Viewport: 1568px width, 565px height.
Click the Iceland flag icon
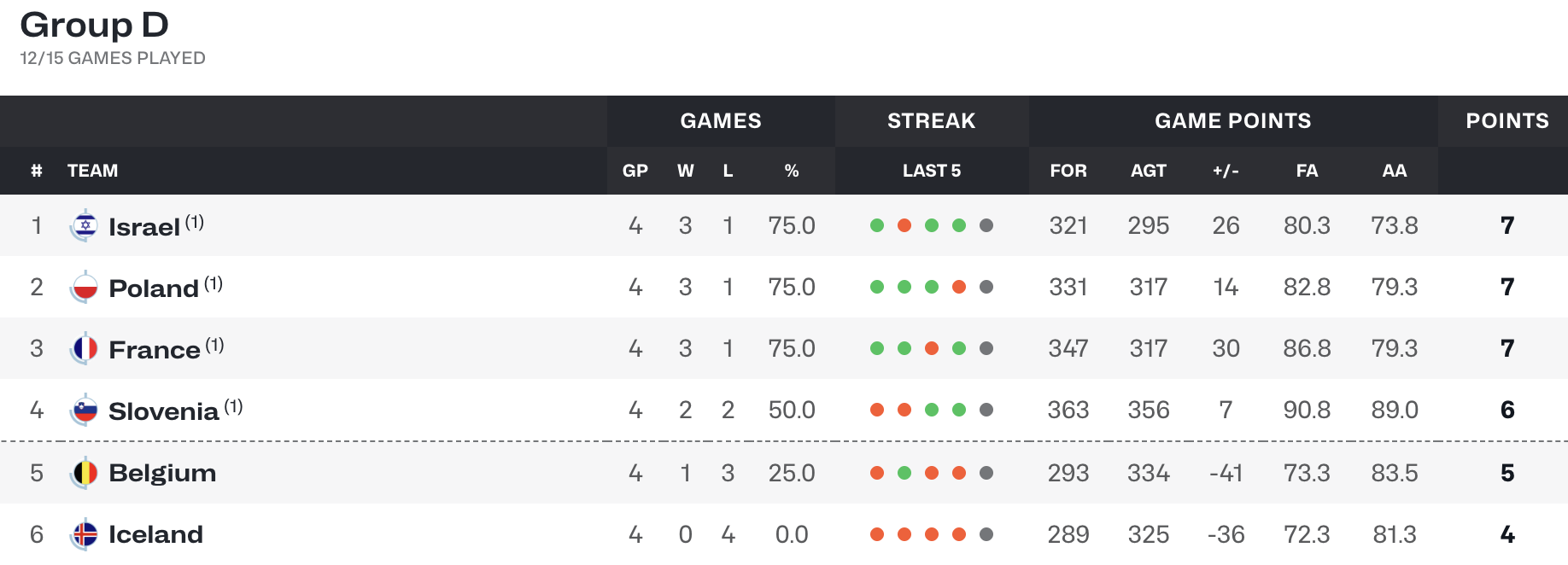click(x=84, y=534)
